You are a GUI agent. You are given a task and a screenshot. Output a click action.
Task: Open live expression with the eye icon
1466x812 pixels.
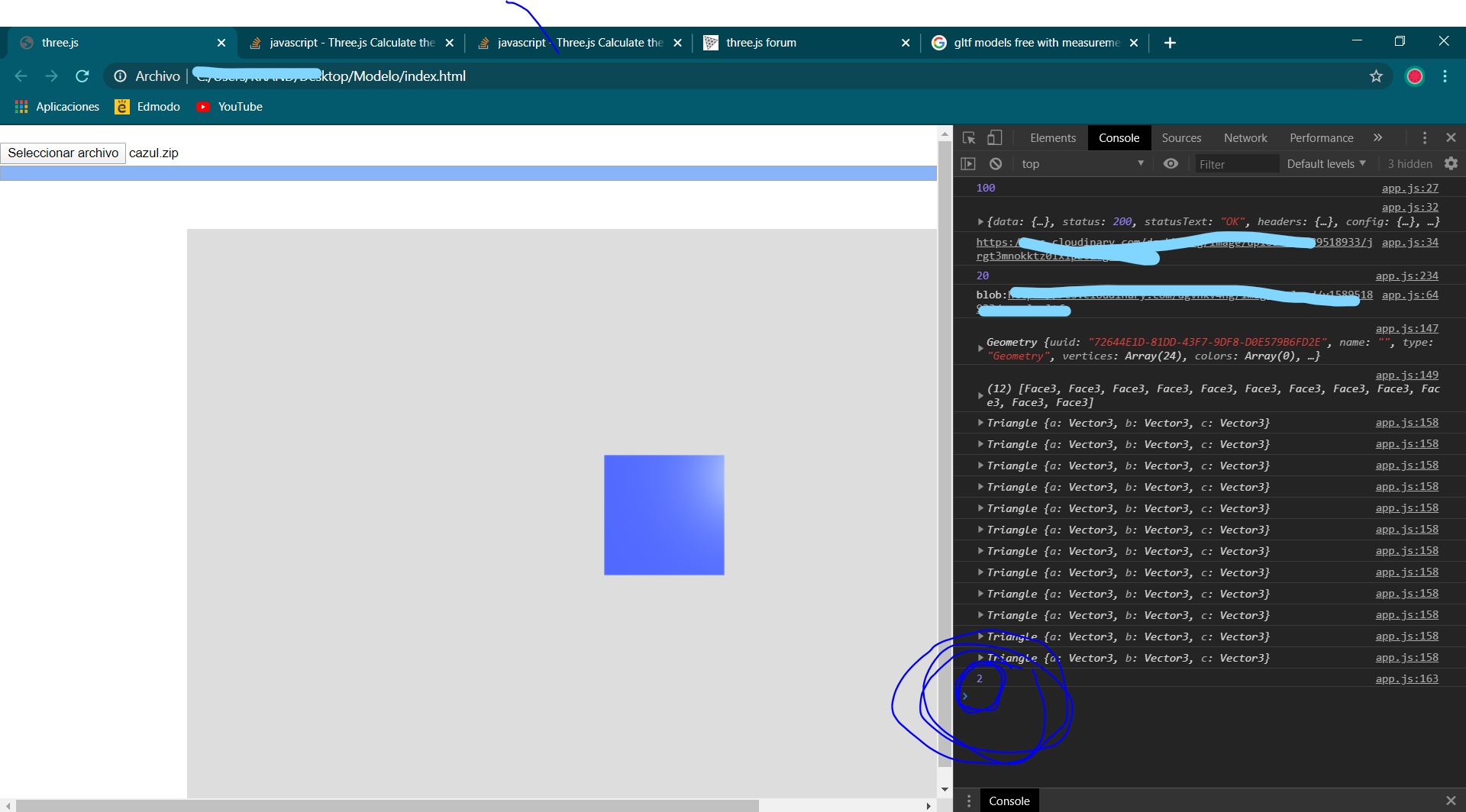pos(1171,164)
